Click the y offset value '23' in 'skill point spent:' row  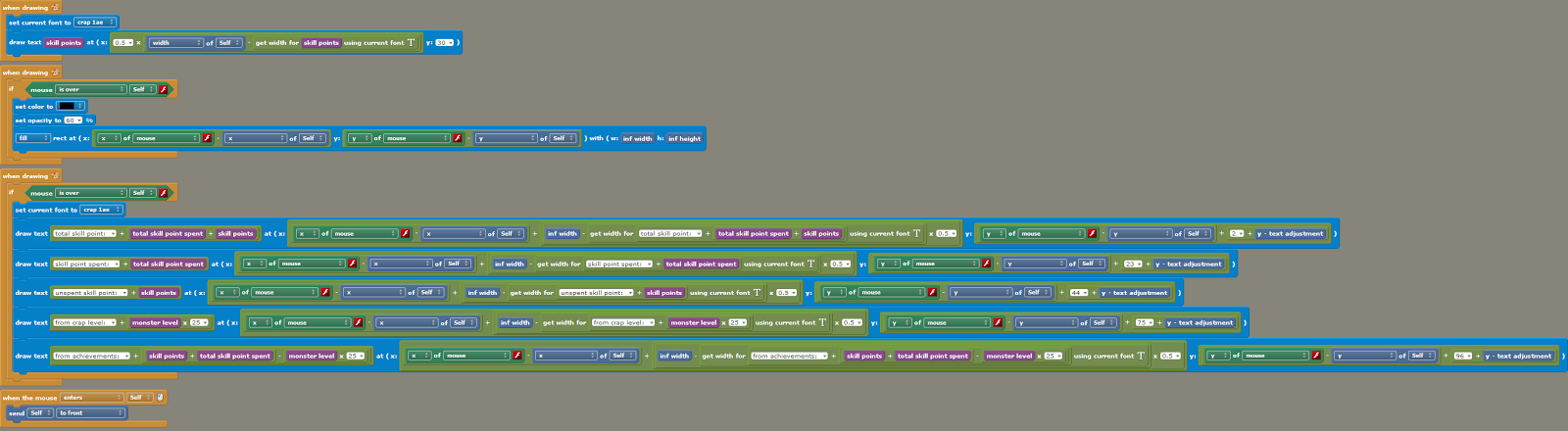[1133, 263]
